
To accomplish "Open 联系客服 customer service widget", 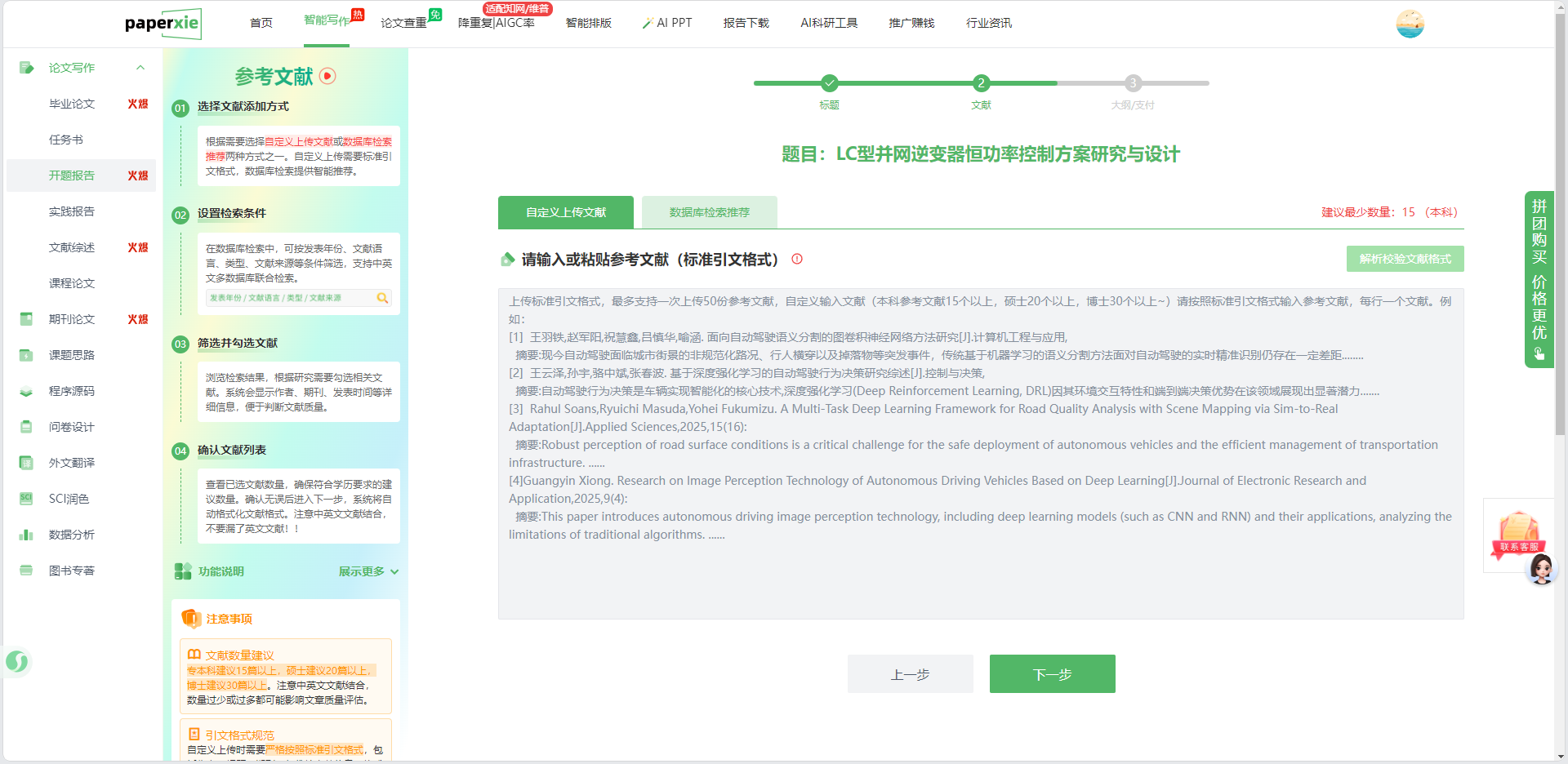I will click(x=1519, y=538).
